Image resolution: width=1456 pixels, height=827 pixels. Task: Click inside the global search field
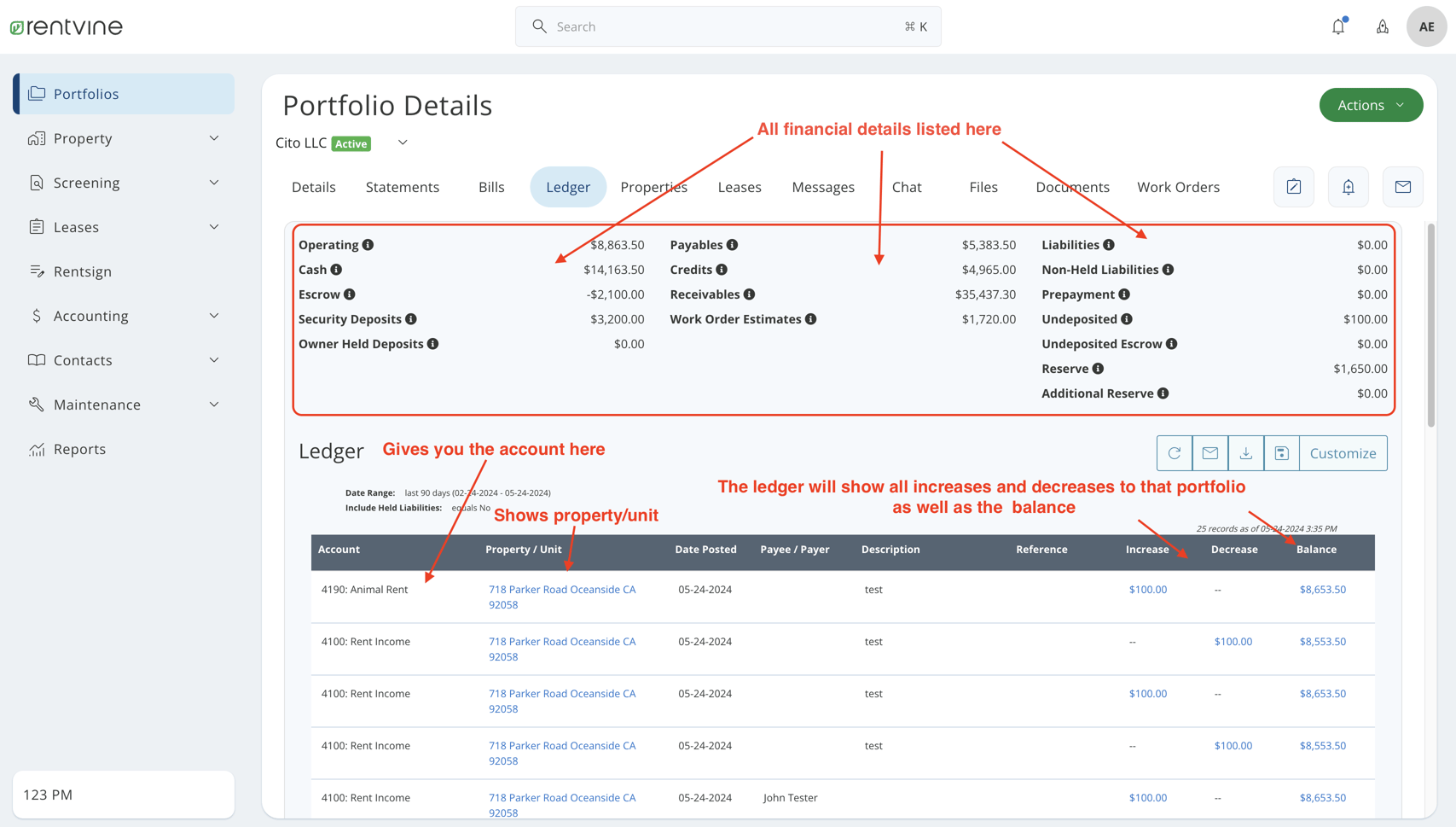[728, 26]
